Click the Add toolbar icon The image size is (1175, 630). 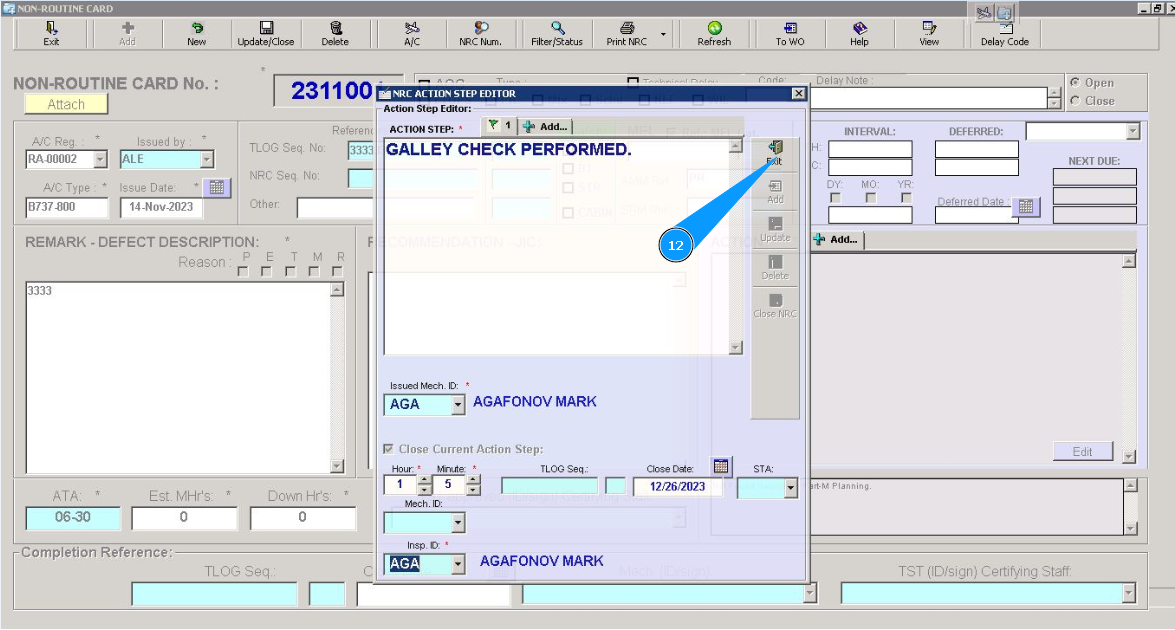127,34
